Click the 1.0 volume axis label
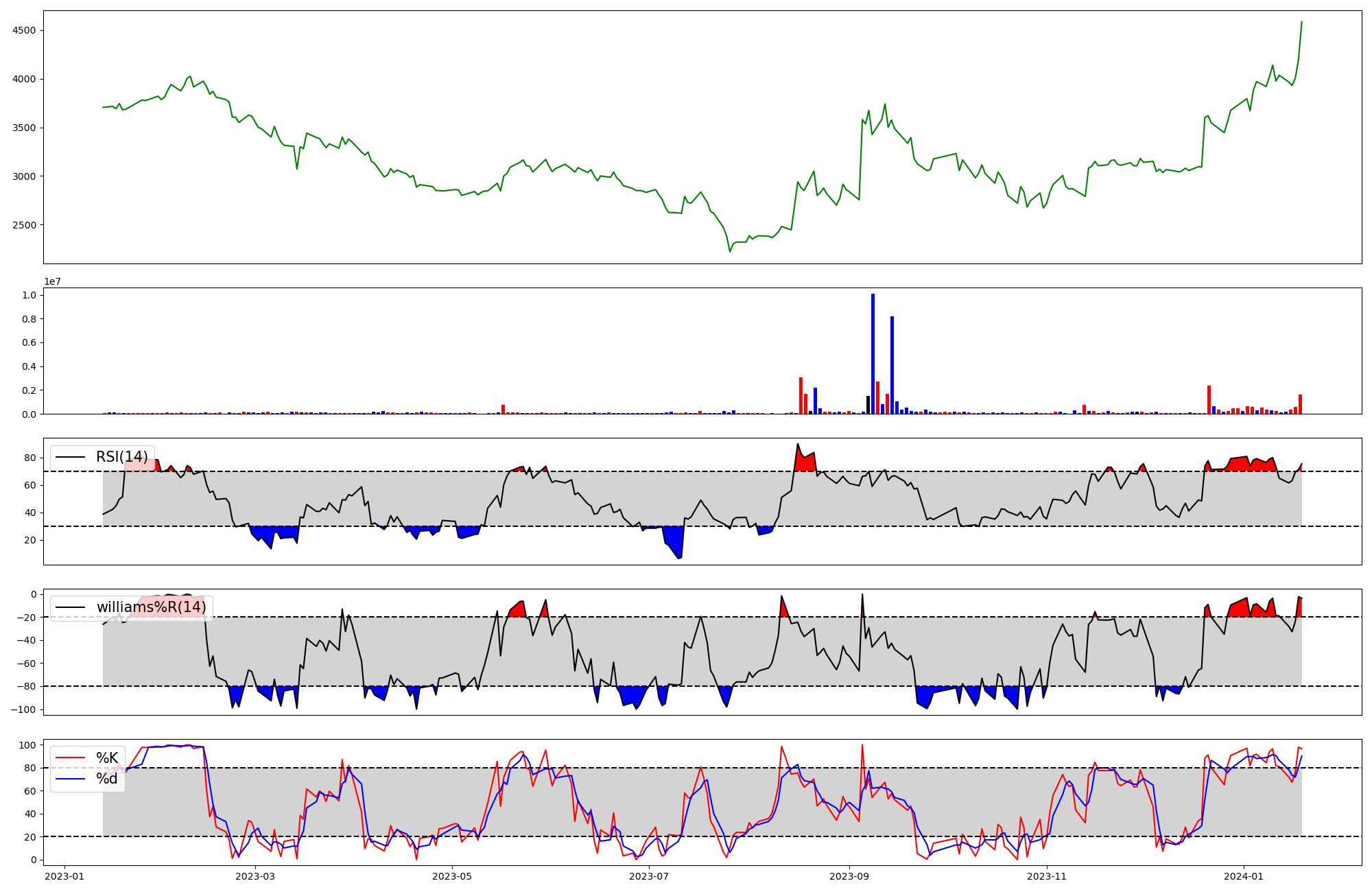Viewport: 1372px width, 892px height. [29, 295]
